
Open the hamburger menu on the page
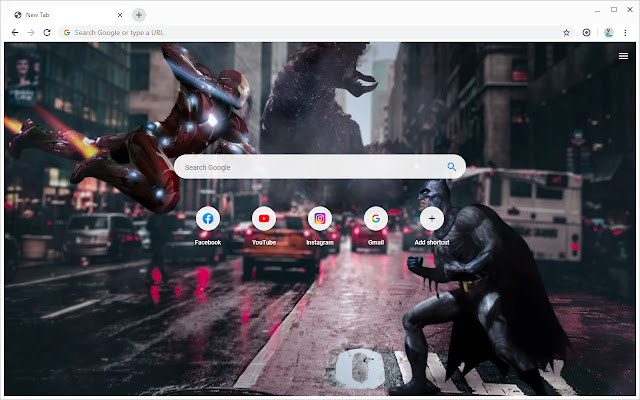click(x=623, y=56)
